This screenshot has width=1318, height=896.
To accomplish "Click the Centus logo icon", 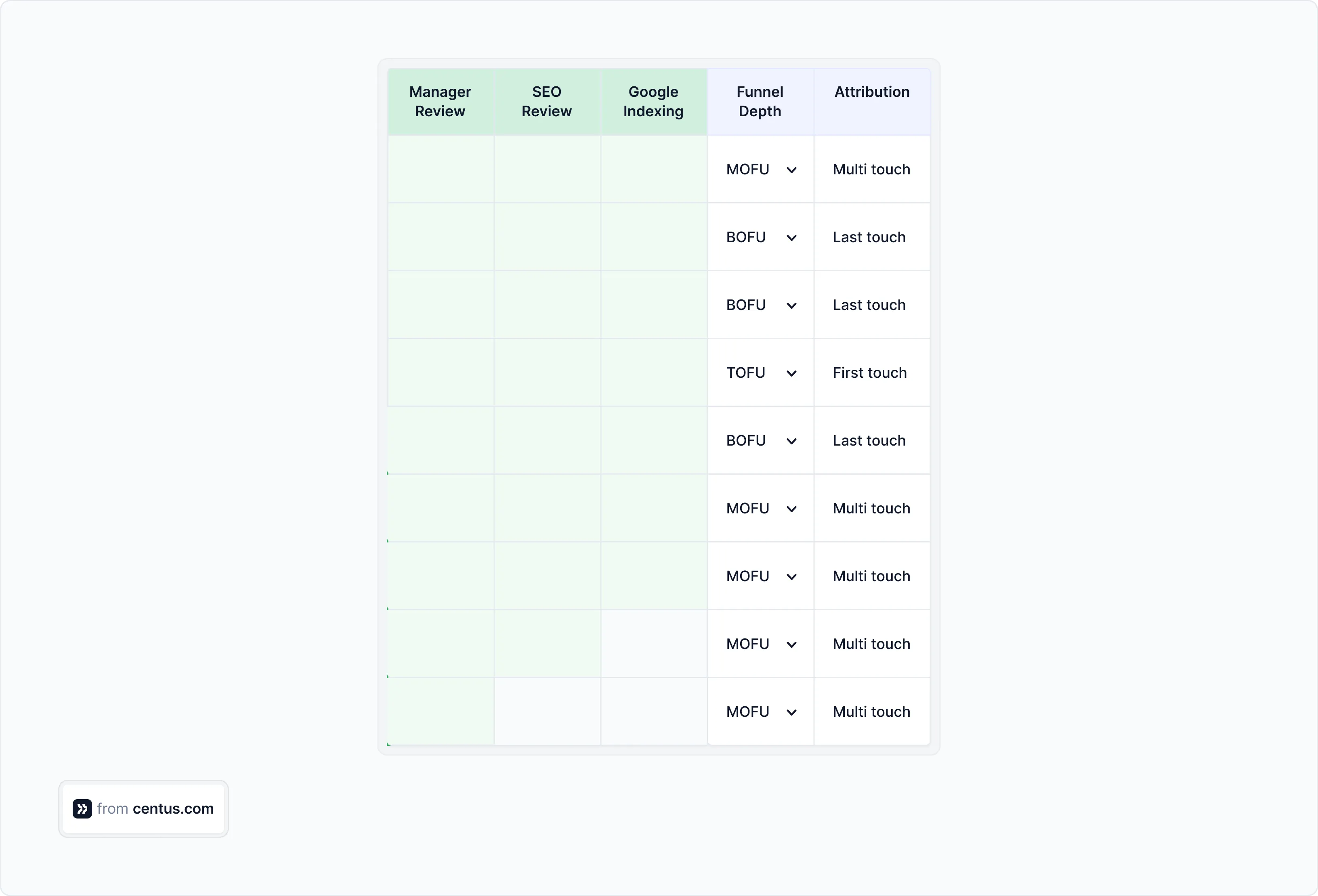I will tap(82, 808).
